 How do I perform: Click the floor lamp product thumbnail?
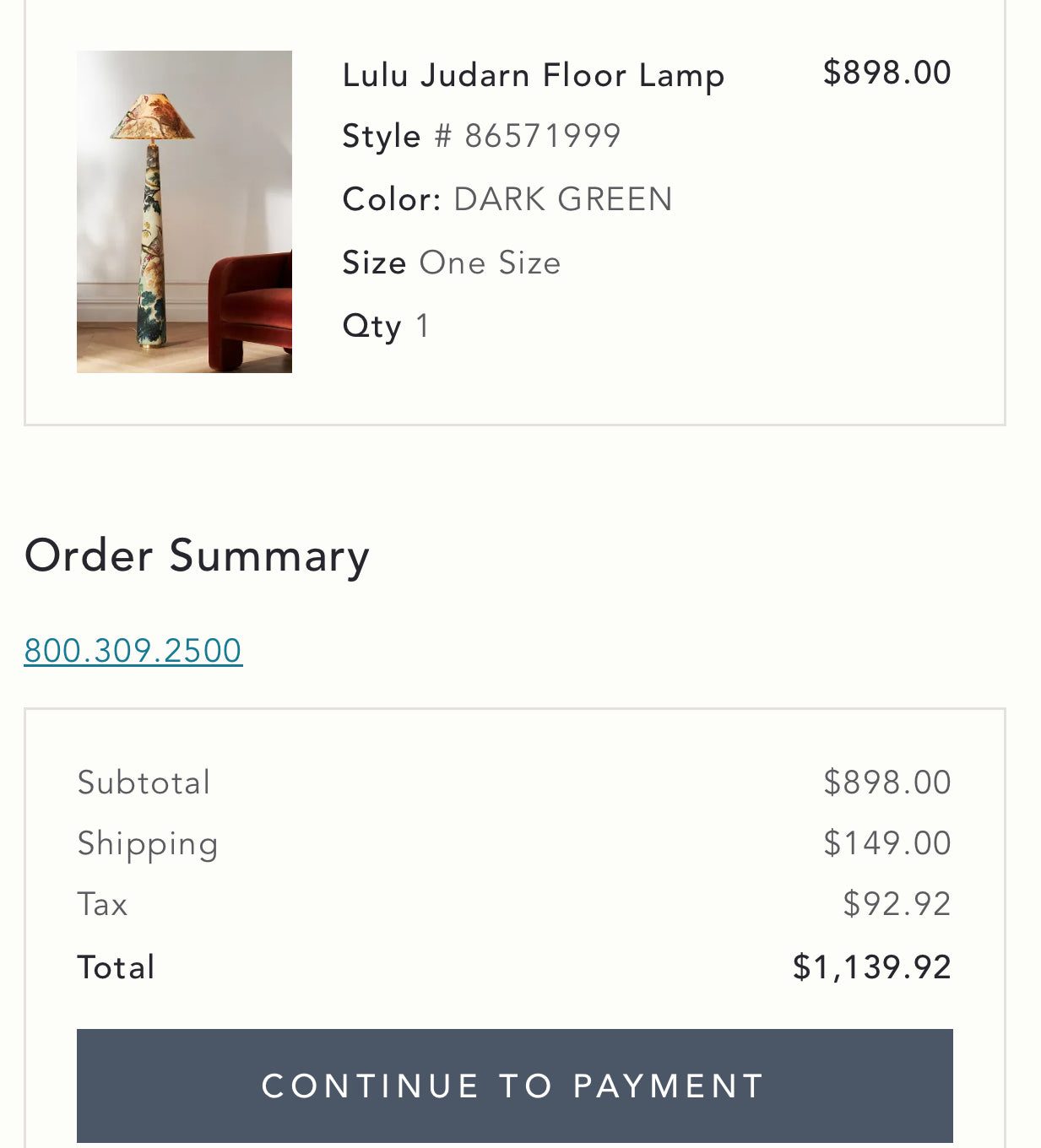coord(184,212)
